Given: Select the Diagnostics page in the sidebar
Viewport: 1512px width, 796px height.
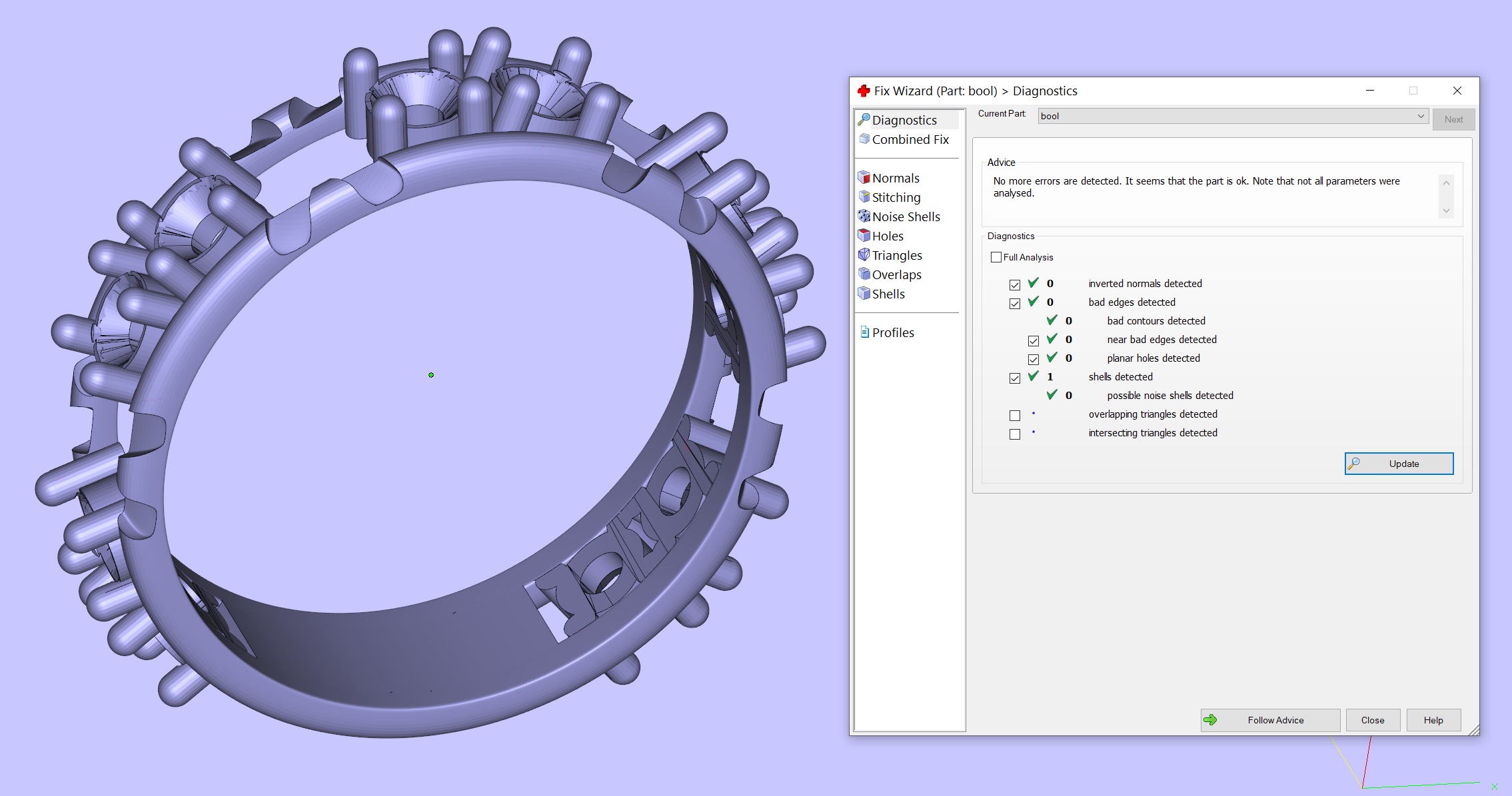Looking at the screenshot, I should [904, 120].
